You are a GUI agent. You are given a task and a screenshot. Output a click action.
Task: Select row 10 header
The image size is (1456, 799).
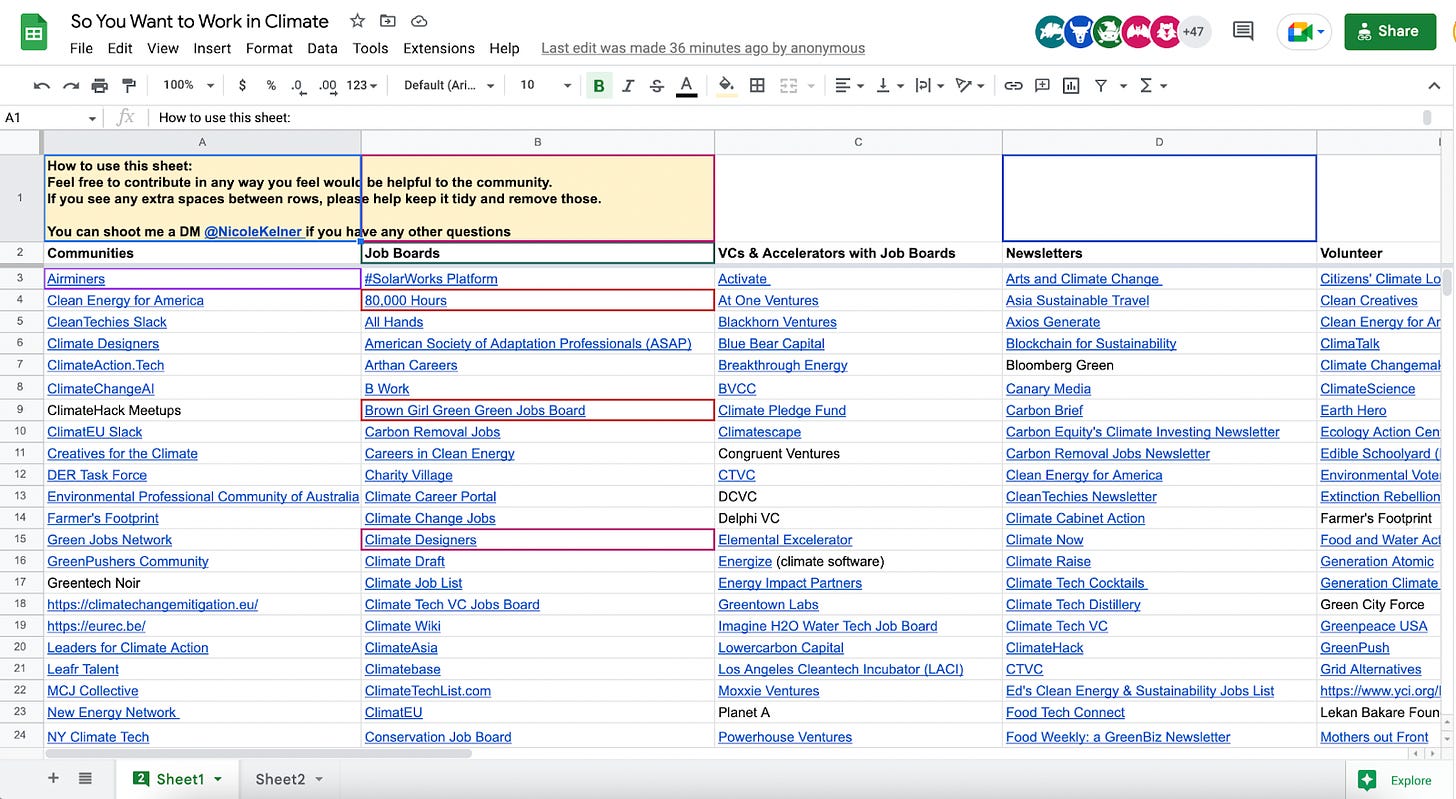coord(20,431)
